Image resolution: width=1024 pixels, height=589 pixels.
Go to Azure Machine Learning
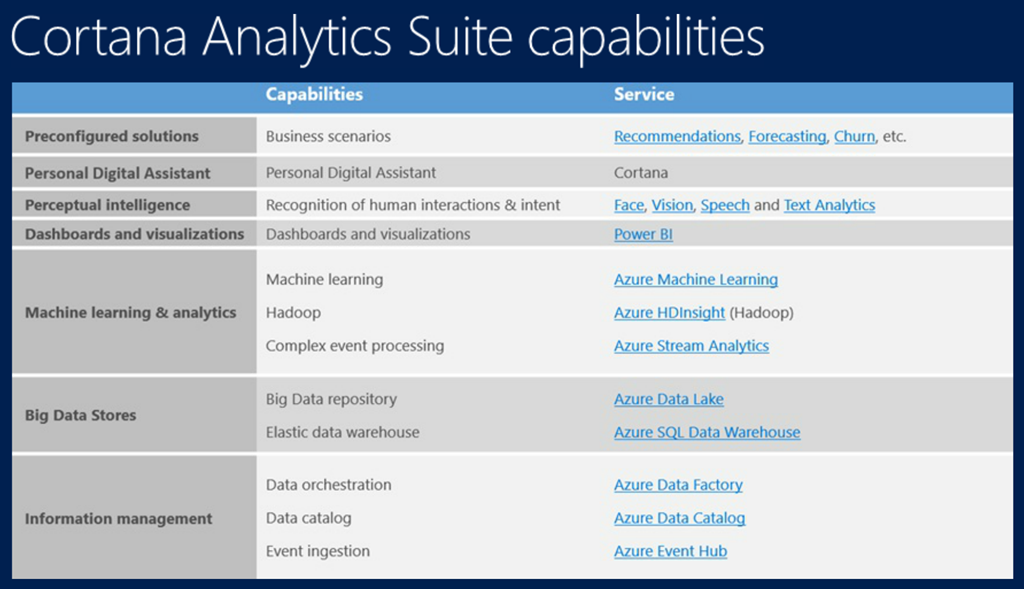click(x=696, y=280)
